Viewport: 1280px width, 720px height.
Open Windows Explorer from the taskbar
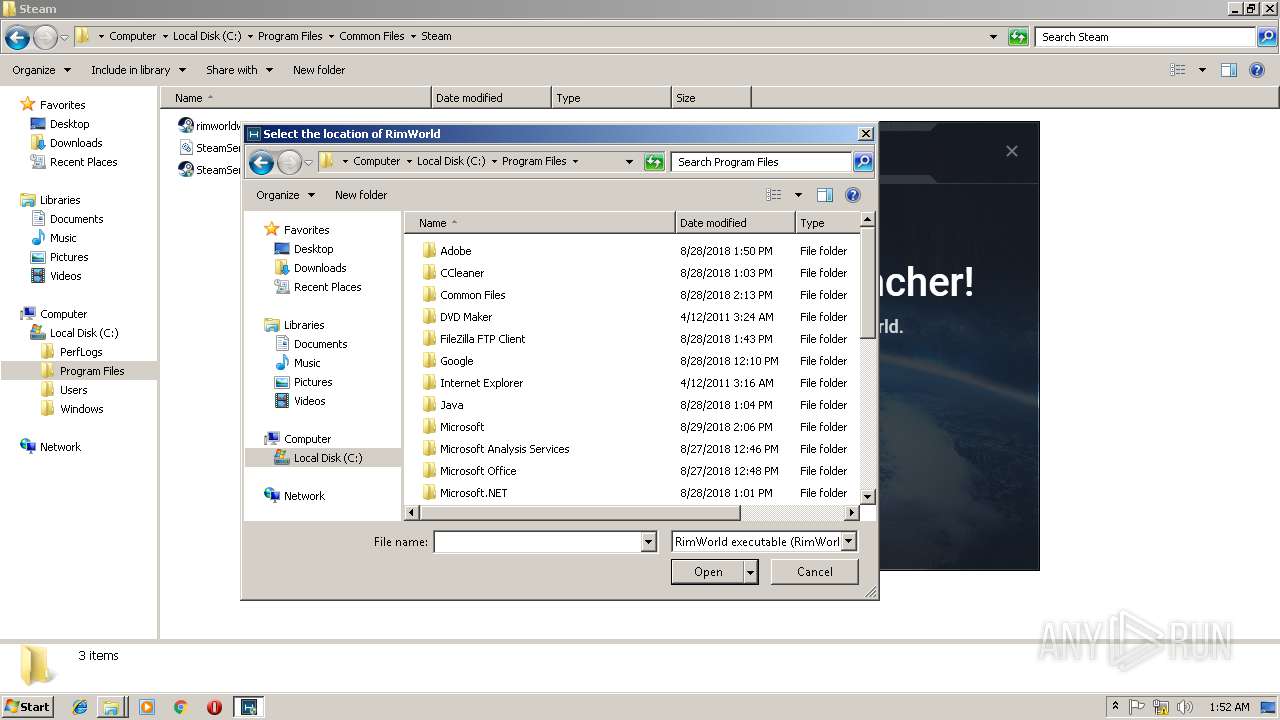(x=111, y=707)
